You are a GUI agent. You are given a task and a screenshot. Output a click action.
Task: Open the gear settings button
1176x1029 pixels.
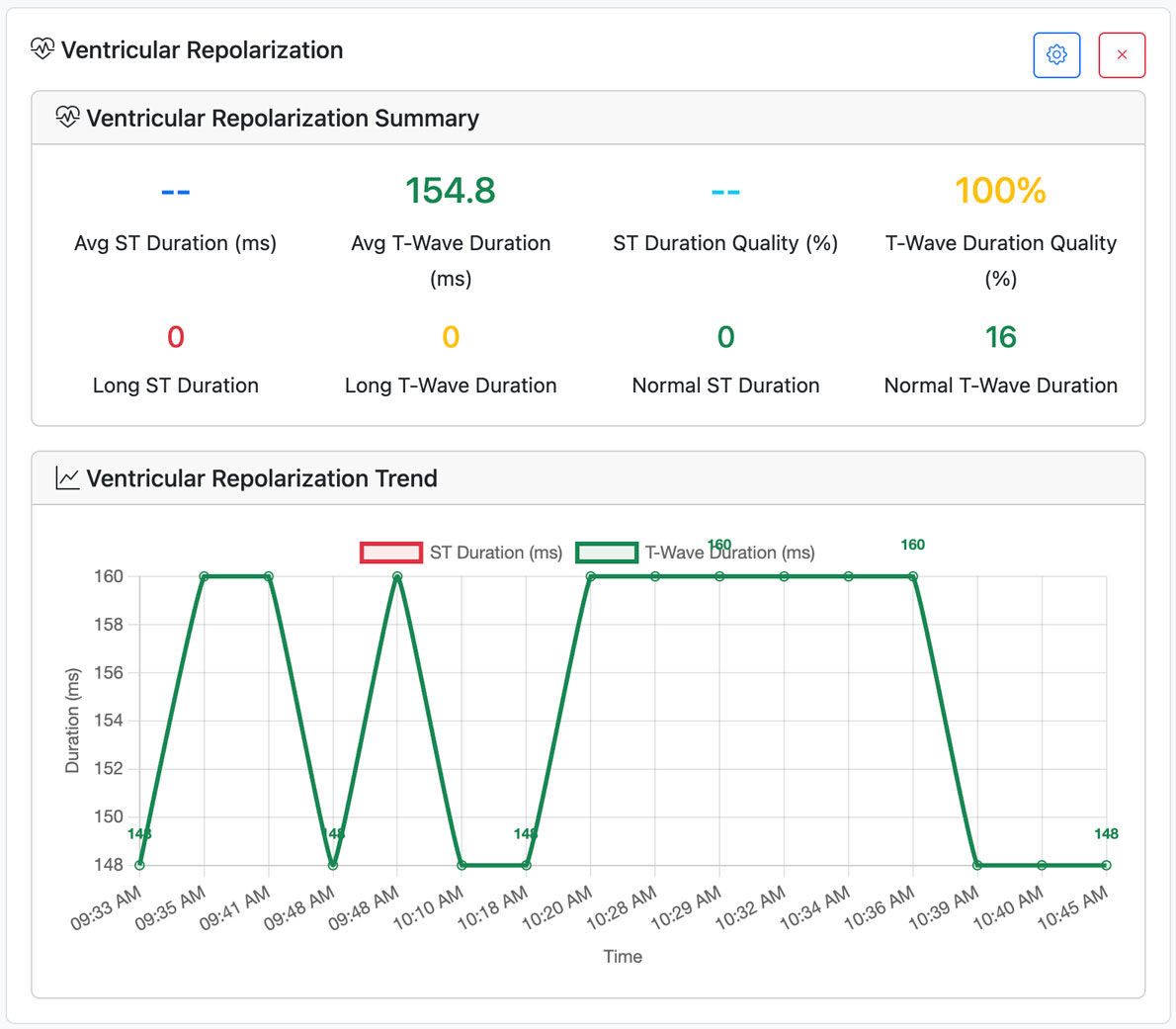pos(1056,54)
